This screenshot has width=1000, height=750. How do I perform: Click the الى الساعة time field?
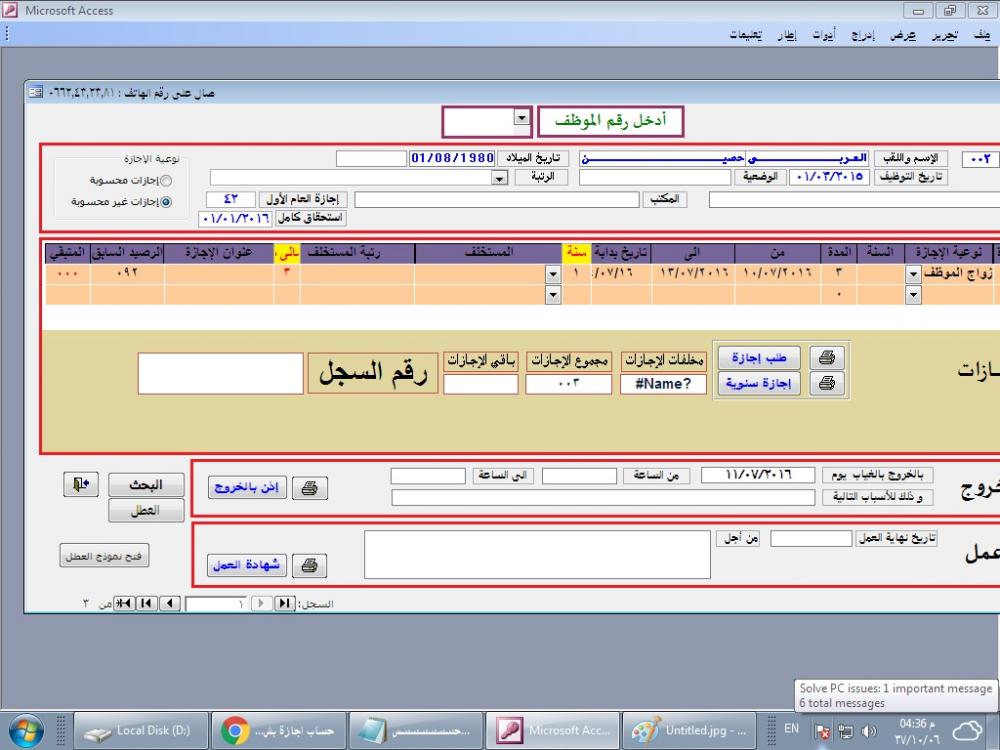click(428, 476)
